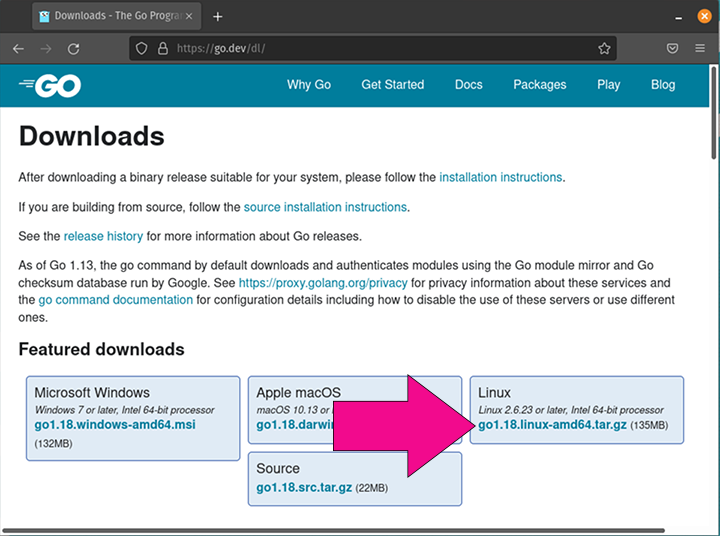Click the Go logo
Viewport: 720px width, 536px height.
pos(50,85)
